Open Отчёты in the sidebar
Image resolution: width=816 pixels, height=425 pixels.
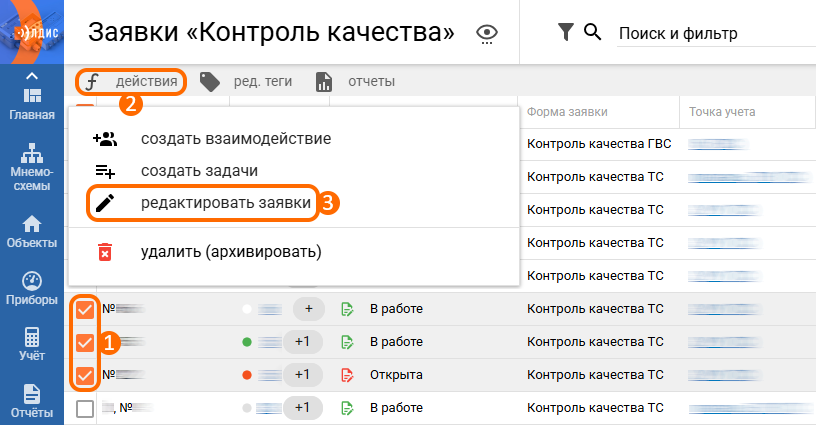click(31, 399)
